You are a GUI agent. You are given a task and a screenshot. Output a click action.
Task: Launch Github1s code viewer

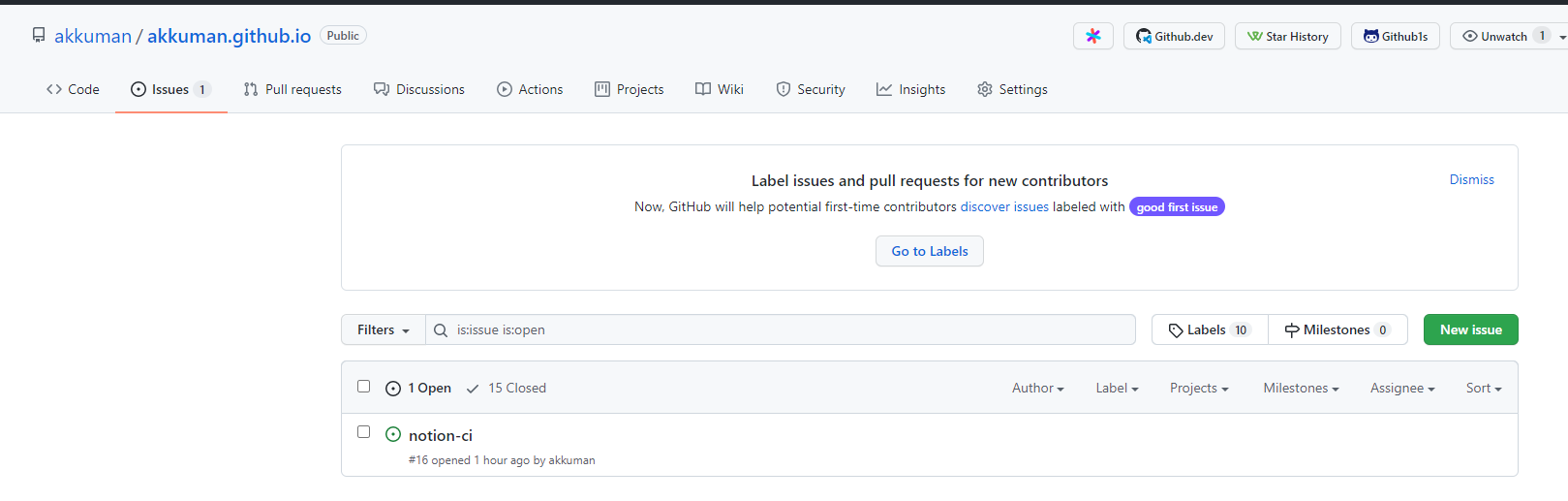click(x=1395, y=36)
